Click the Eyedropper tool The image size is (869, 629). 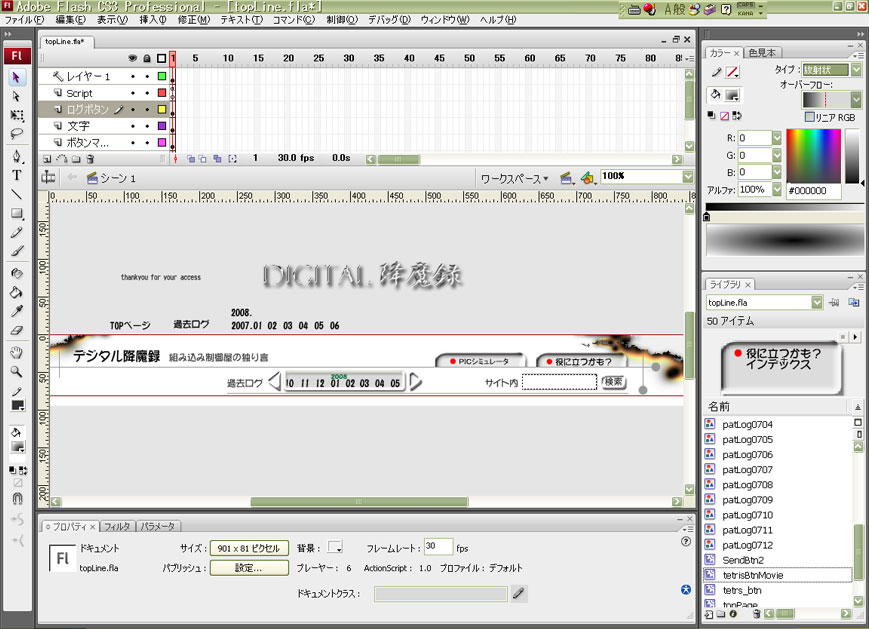click(x=17, y=311)
